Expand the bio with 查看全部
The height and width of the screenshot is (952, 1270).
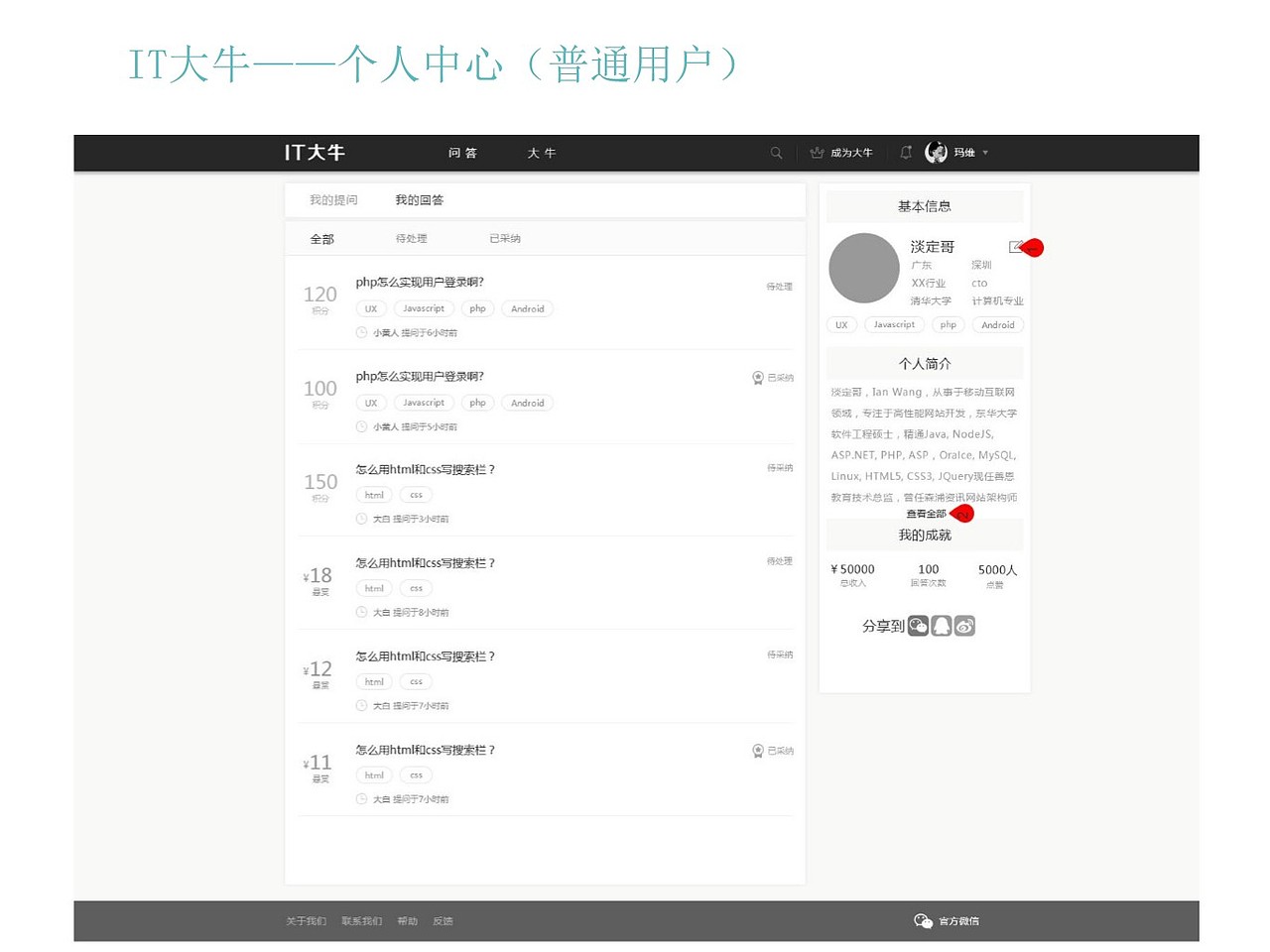[x=926, y=514]
